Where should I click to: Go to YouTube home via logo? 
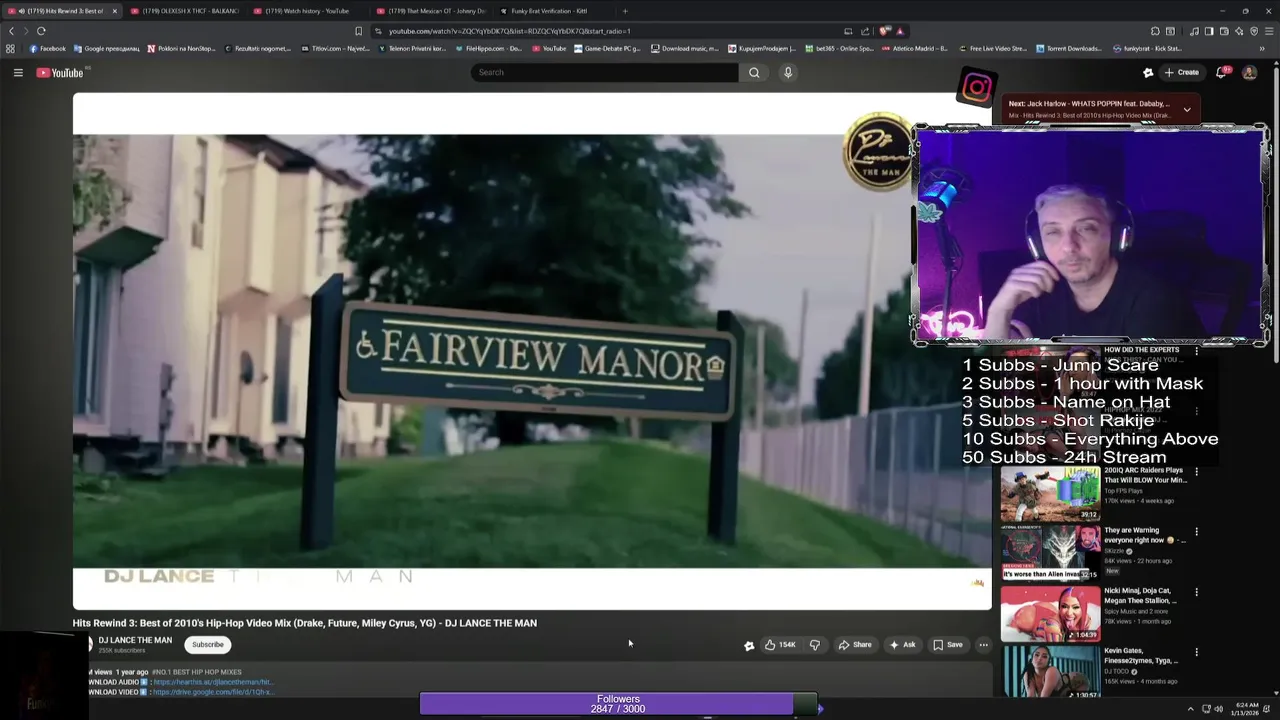tap(62, 72)
